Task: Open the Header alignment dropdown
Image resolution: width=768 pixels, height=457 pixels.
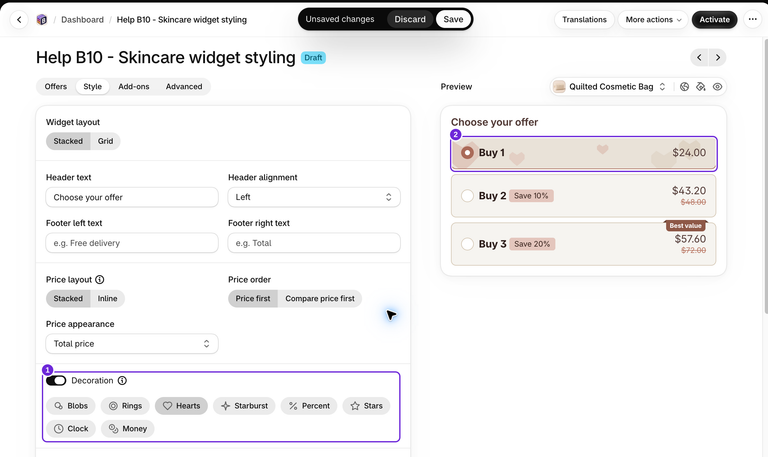Action: (x=314, y=197)
